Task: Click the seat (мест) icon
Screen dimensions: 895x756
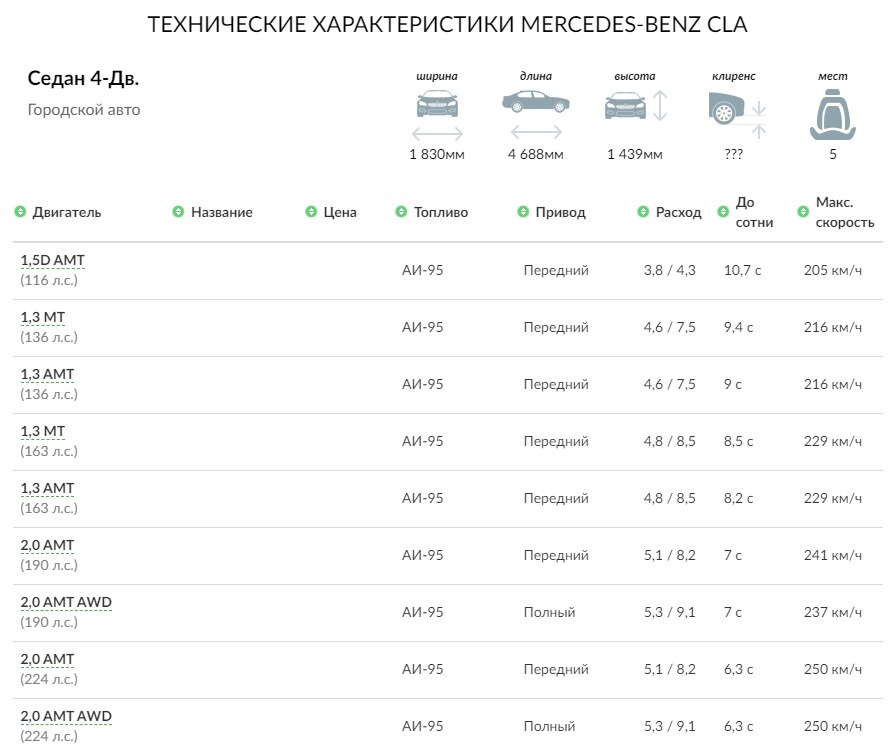Action: [833, 116]
